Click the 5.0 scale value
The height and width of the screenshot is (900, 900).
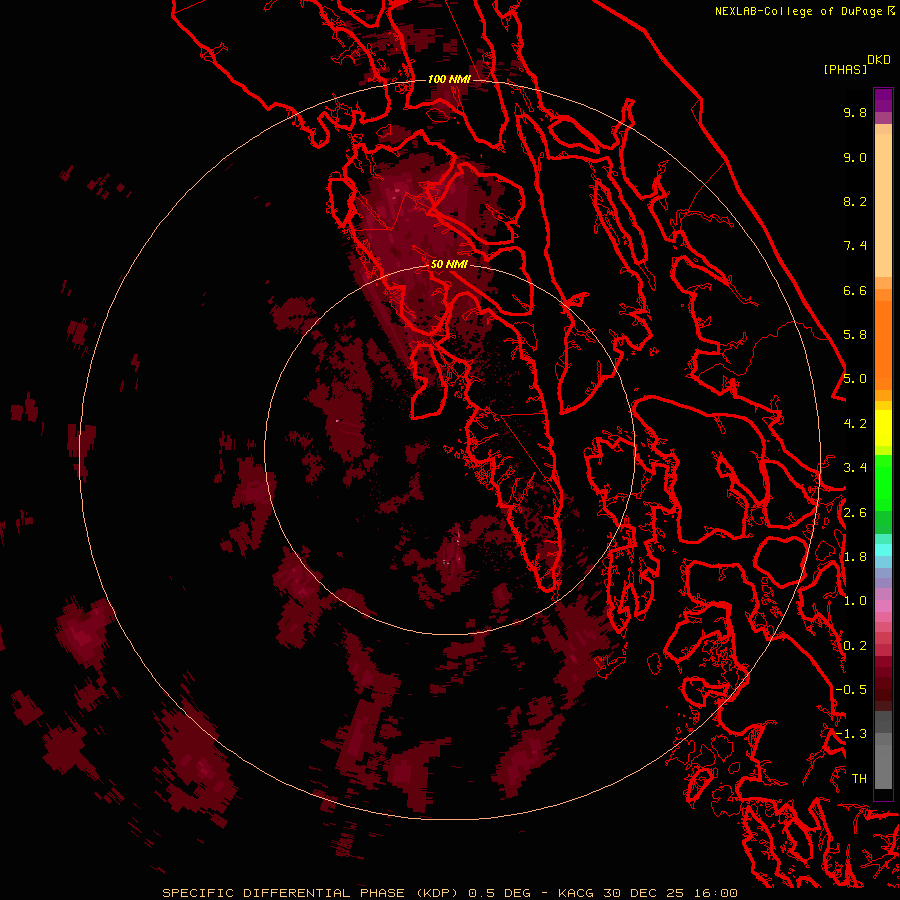pos(855,379)
